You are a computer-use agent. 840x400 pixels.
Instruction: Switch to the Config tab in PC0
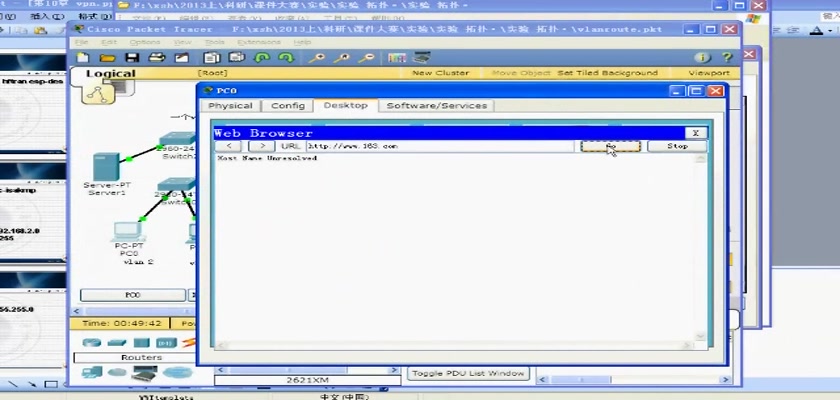point(288,105)
